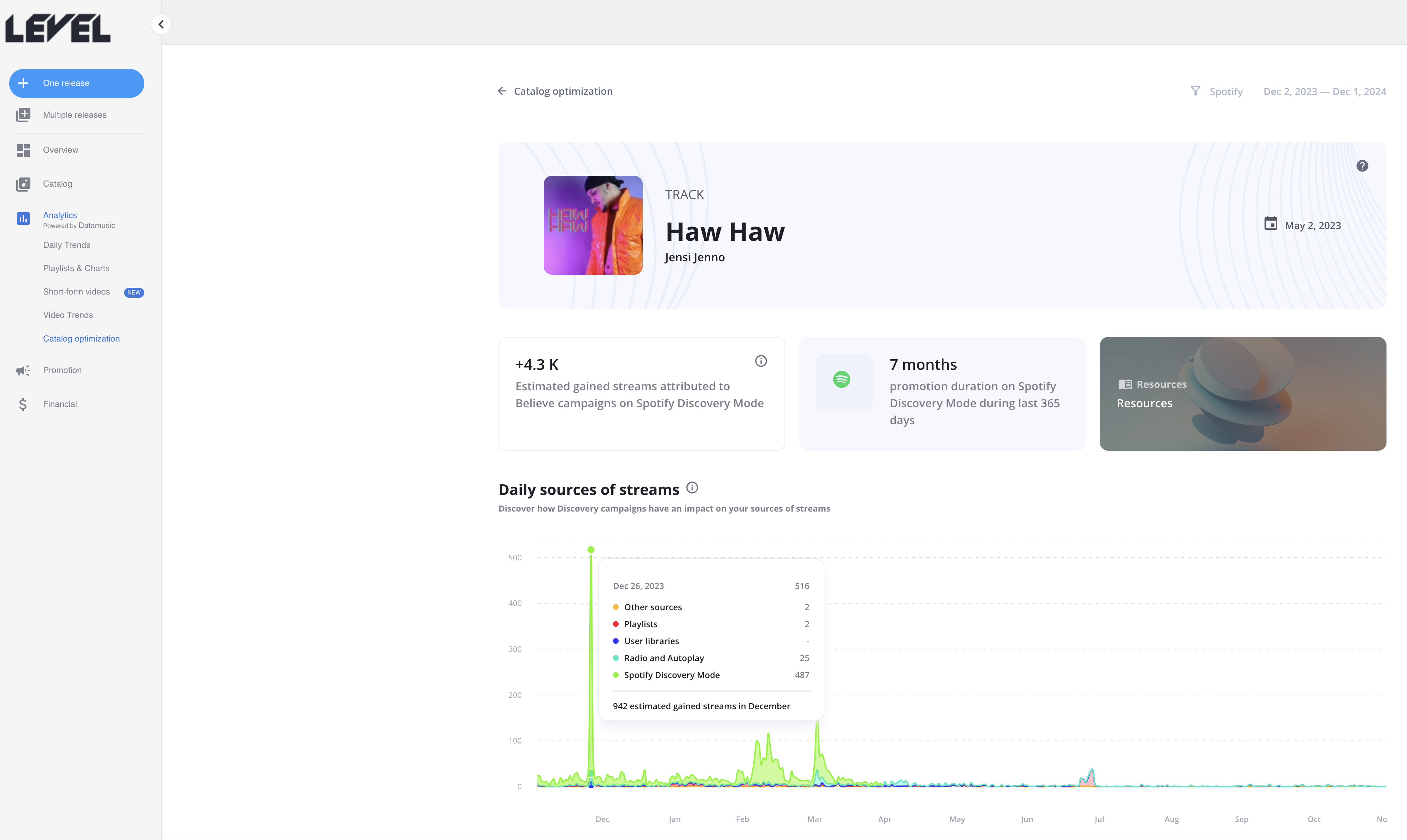Open the Promotion megaphone icon
This screenshot has width=1407, height=840.
(x=23, y=370)
